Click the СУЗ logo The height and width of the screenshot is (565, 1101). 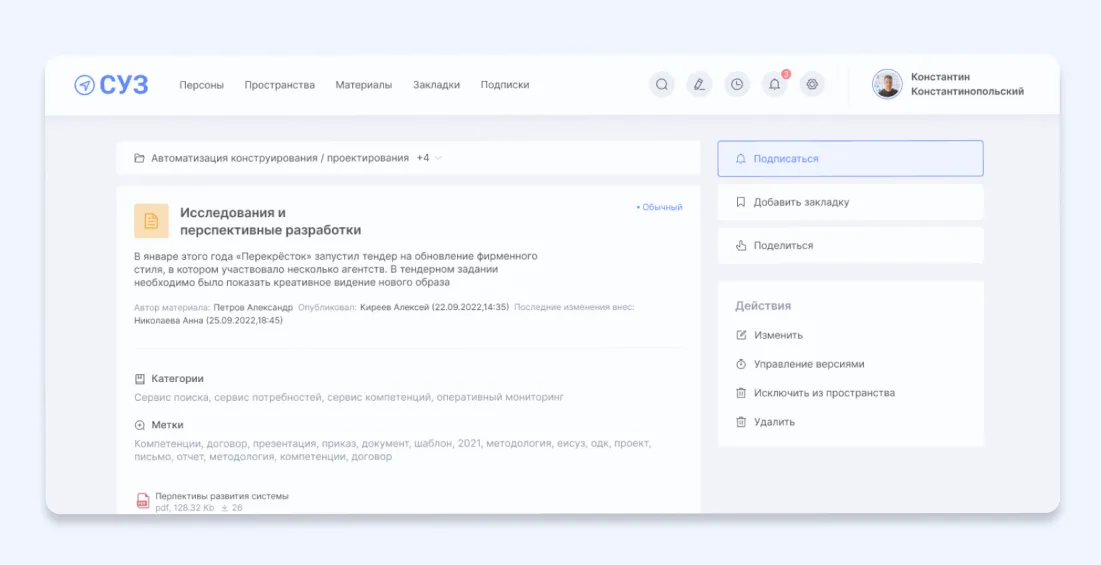(x=111, y=85)
